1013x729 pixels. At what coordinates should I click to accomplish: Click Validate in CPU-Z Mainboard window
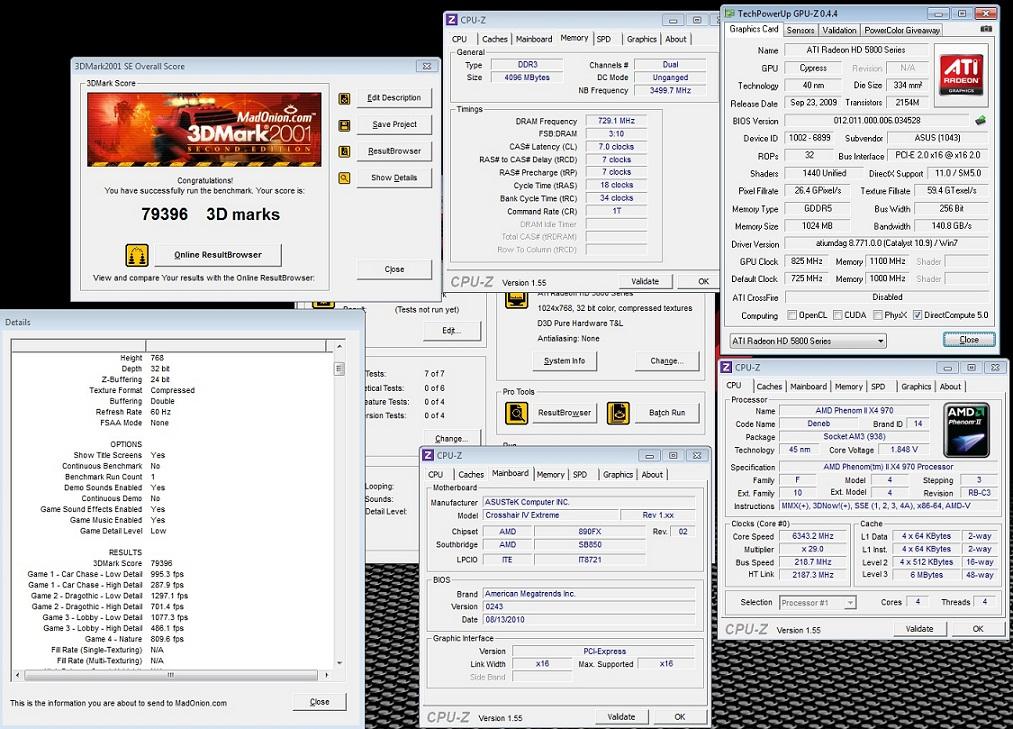point(621,717)
